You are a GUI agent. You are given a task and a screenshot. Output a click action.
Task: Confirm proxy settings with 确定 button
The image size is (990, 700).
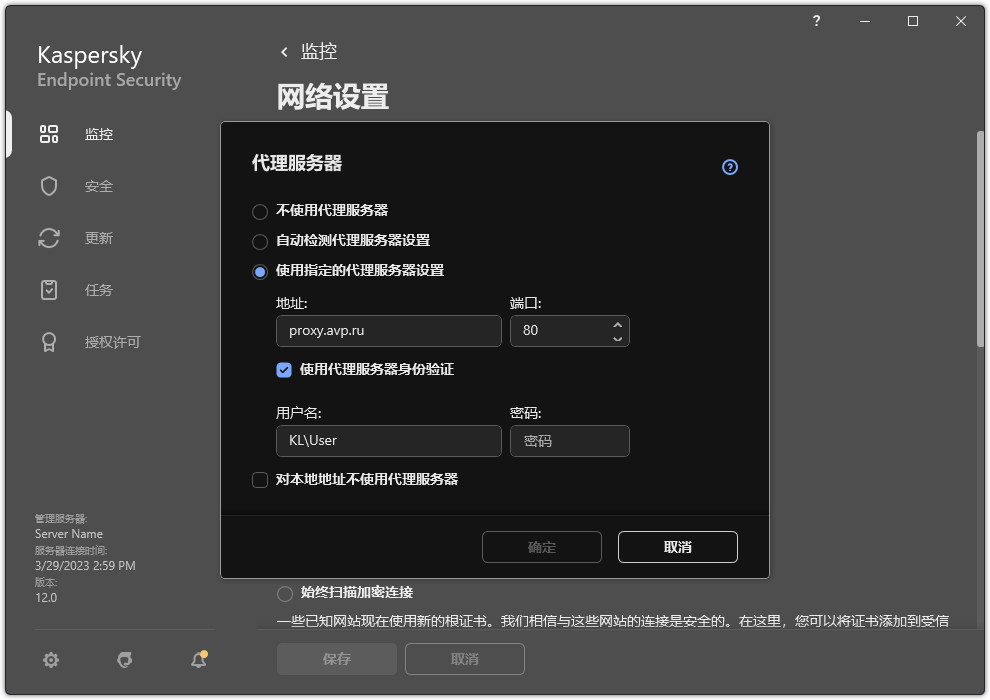541,547
